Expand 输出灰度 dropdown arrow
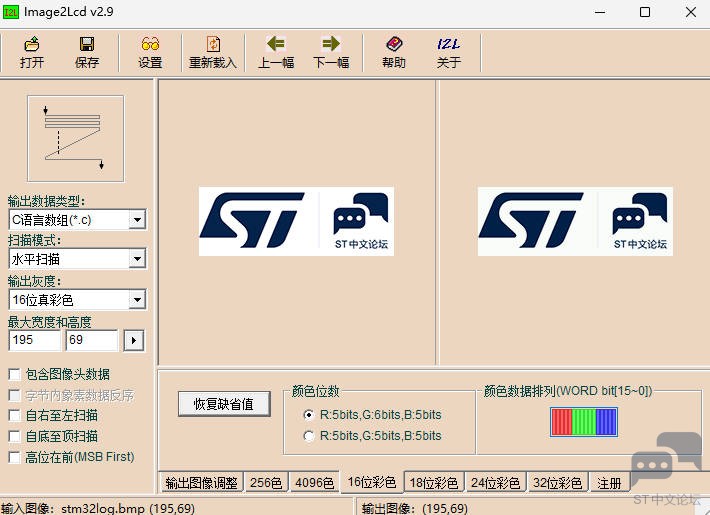Screen dimensions: 710x515 (137, 300)
